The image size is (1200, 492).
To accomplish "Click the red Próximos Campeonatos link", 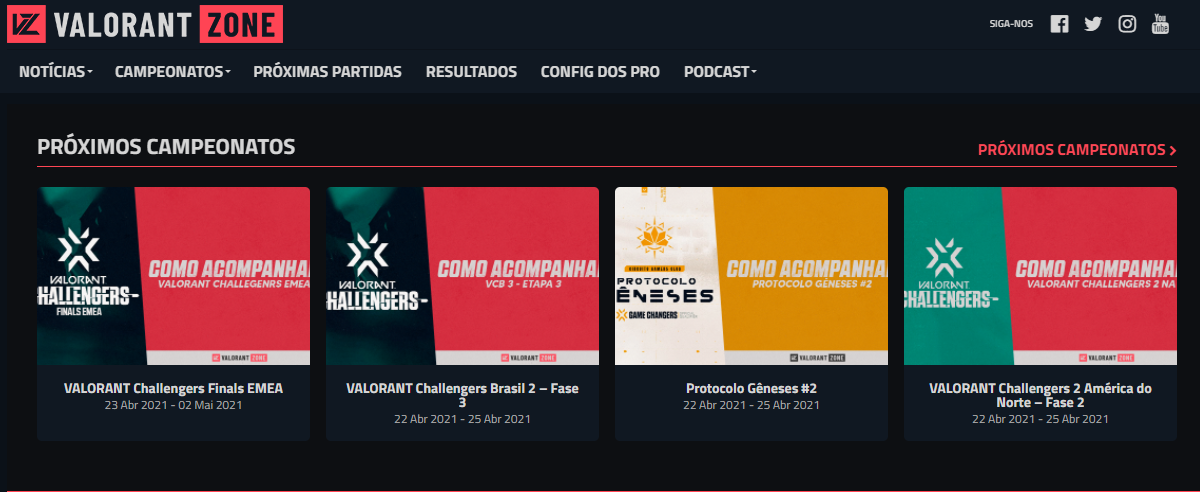I will 1076,150.
